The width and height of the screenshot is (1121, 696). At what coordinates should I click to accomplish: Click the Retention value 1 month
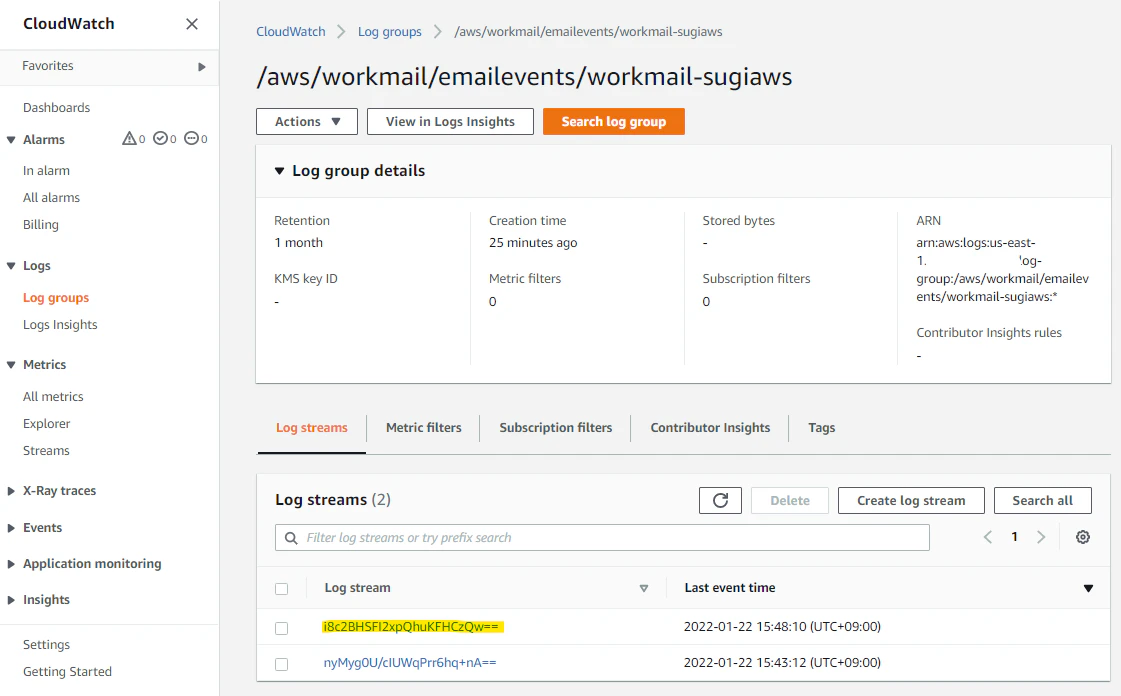click(x=298, y=243)
